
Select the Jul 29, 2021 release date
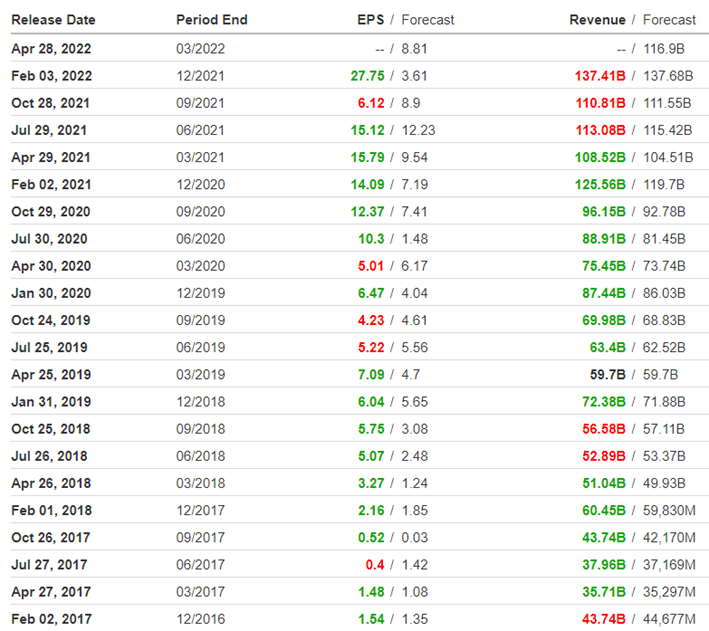(x=49, y=130)
